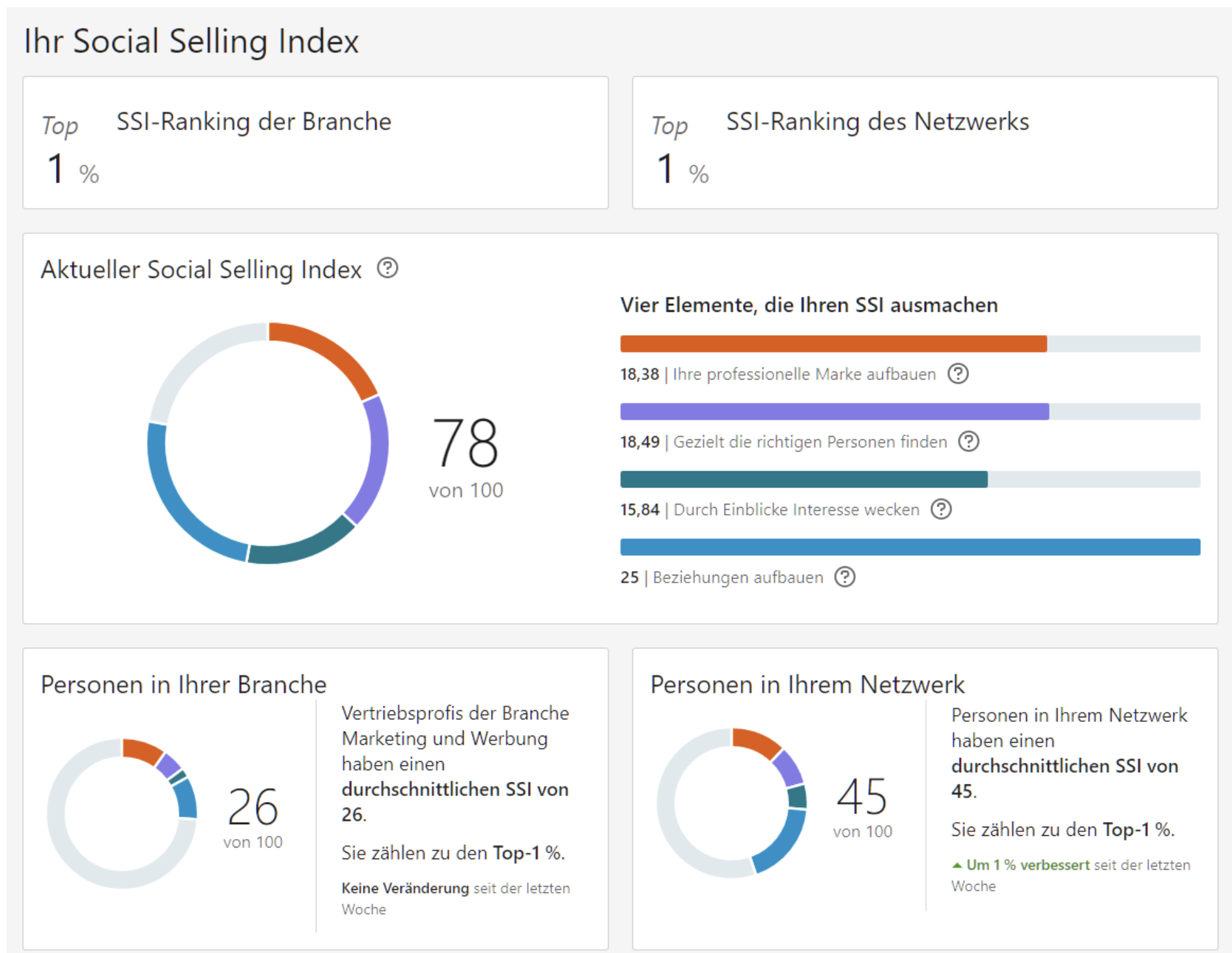Click help icon beside Aktueller Social Selling Index
Screen dimensions: 1232x953
(x=387, y=268)
